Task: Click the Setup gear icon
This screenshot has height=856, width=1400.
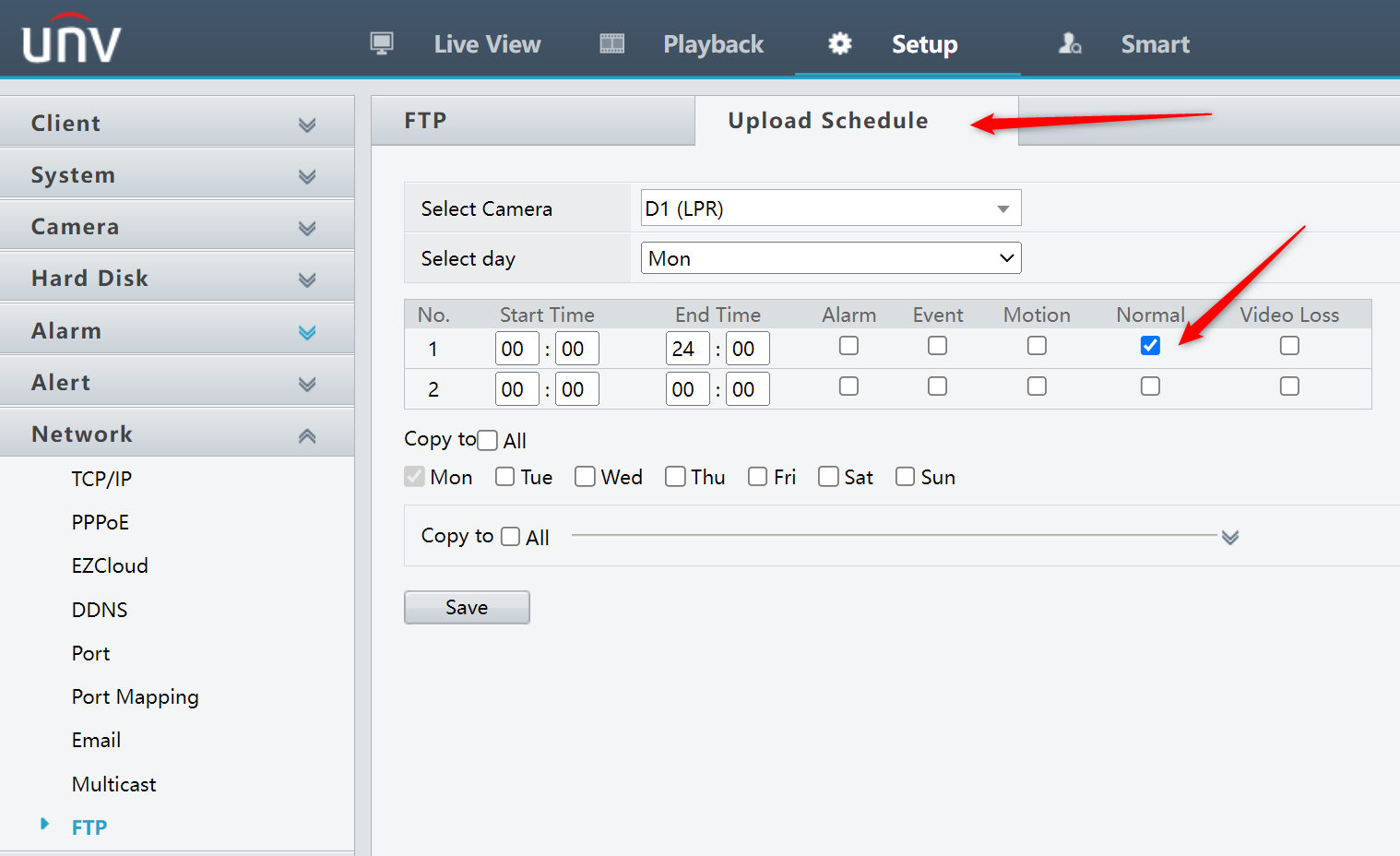Action: point(840,42)
